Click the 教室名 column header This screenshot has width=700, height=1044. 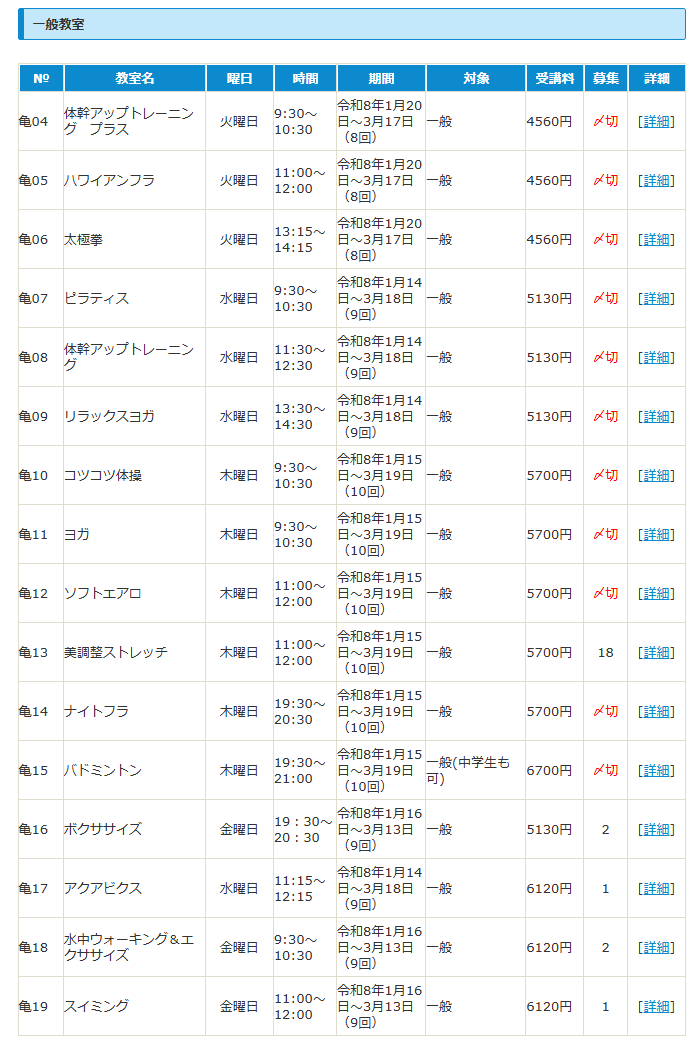(x=135, y=78)
